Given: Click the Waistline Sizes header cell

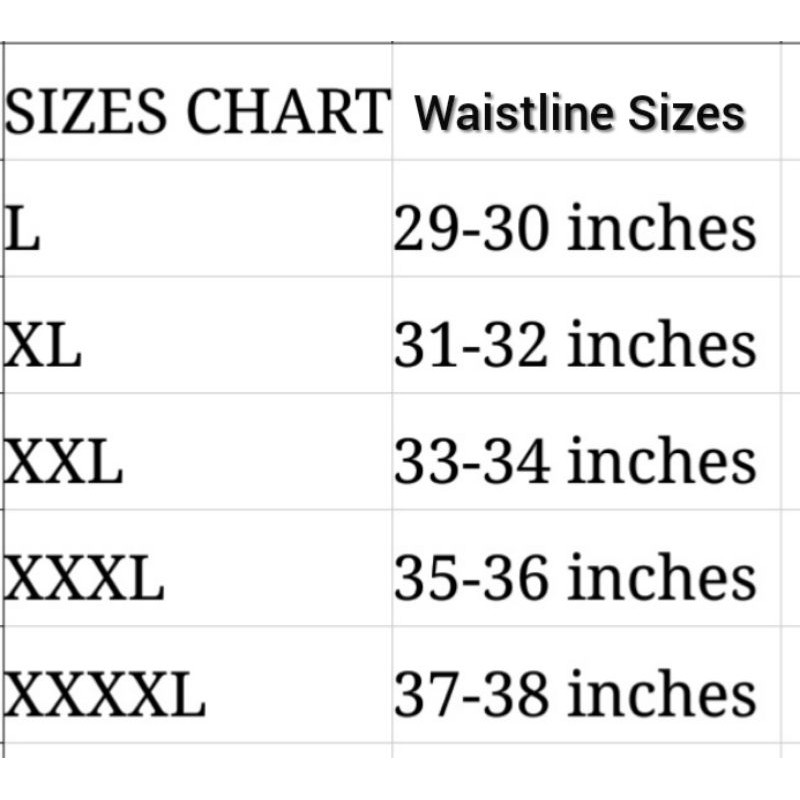Looking at the screenshot, I should (581, 112).
